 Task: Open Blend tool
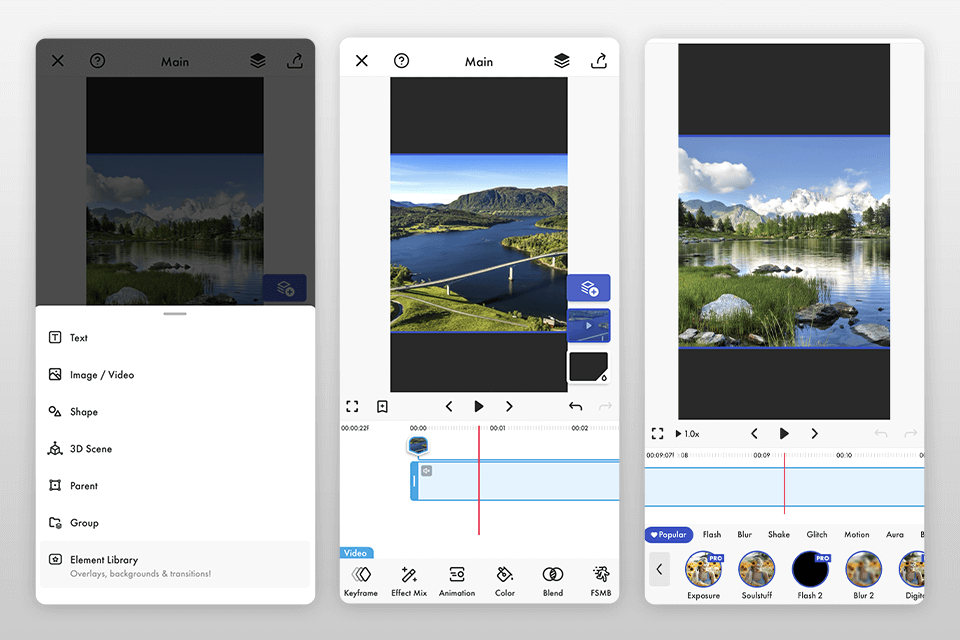pyautogui.click(x=553, y=581)
